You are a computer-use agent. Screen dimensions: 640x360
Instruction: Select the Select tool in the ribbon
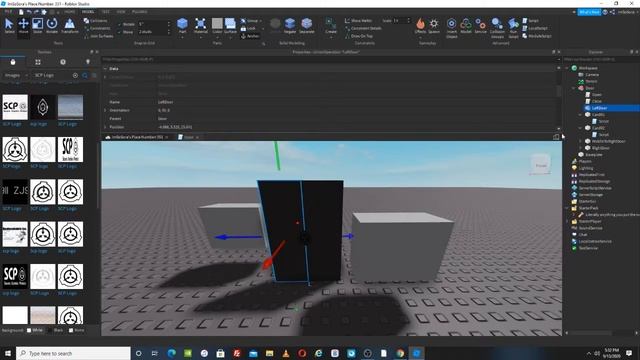pyautogui.click(x=9, y=26)
